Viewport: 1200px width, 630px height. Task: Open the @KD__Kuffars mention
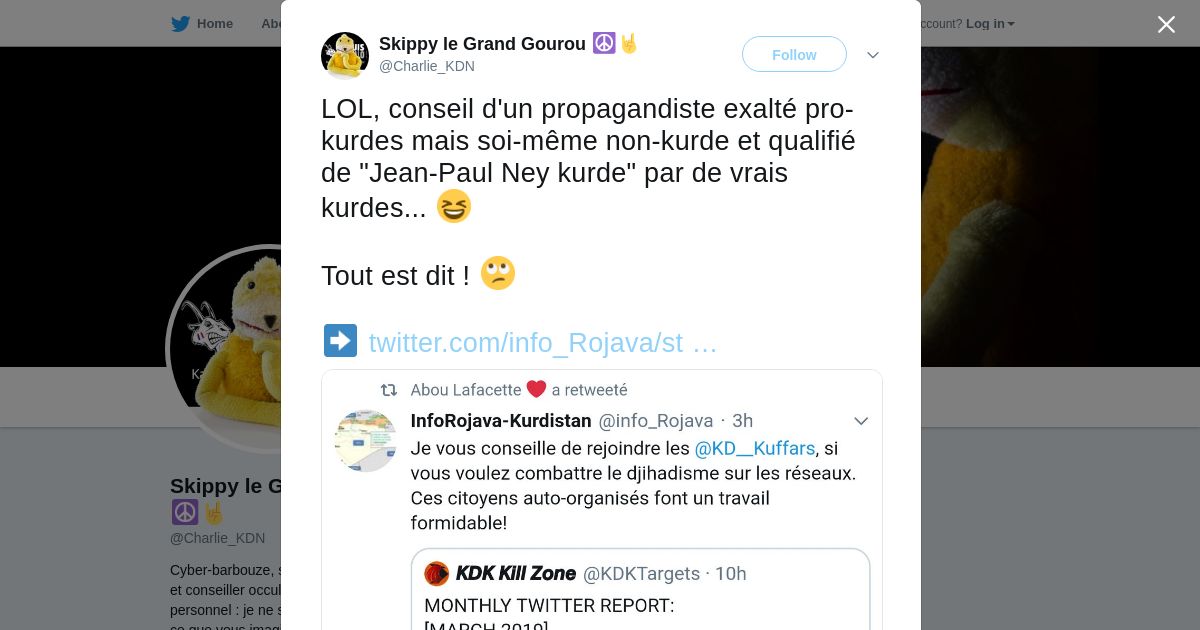click(755, 448)
